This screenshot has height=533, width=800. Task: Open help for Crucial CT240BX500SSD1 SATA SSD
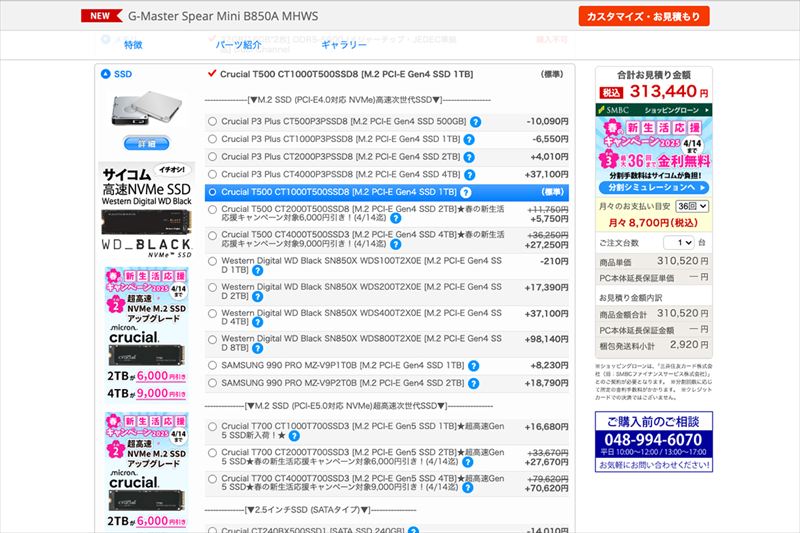pyautogui.click(x=413, y=530)
